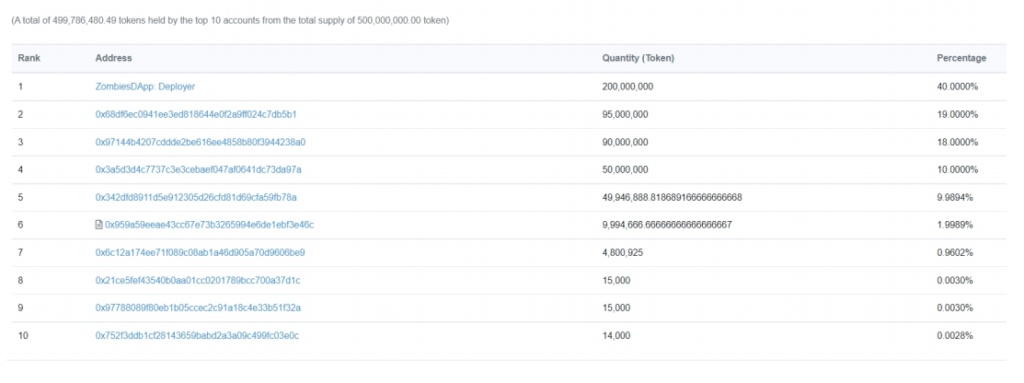This screenshot has height=383, width=1024.
Task: Select percentage 9.9894%
Action: click(x=955, y=197)
